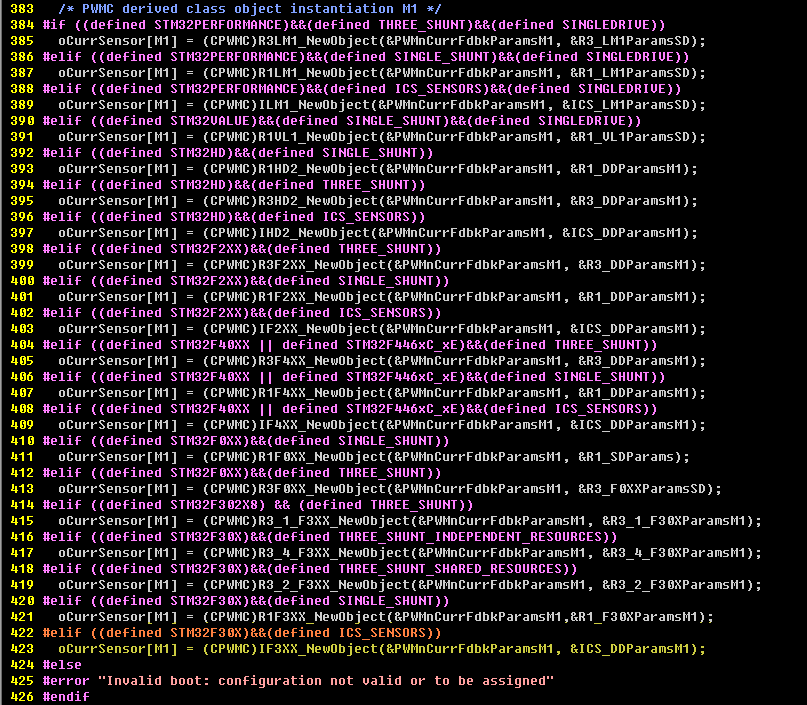Click the STM32F302X8 #elif directive
The image size is (807, 705).
pyautogui.click(x=257, y=505)
